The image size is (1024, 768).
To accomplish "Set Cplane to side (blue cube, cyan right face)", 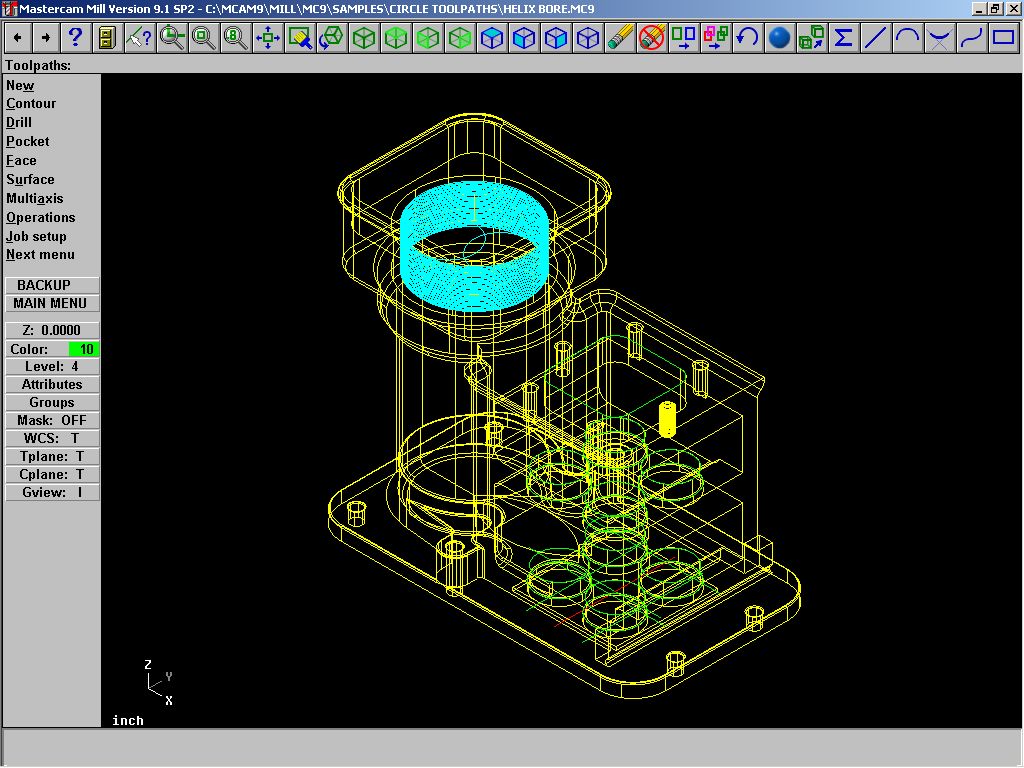I will [555, 38].
